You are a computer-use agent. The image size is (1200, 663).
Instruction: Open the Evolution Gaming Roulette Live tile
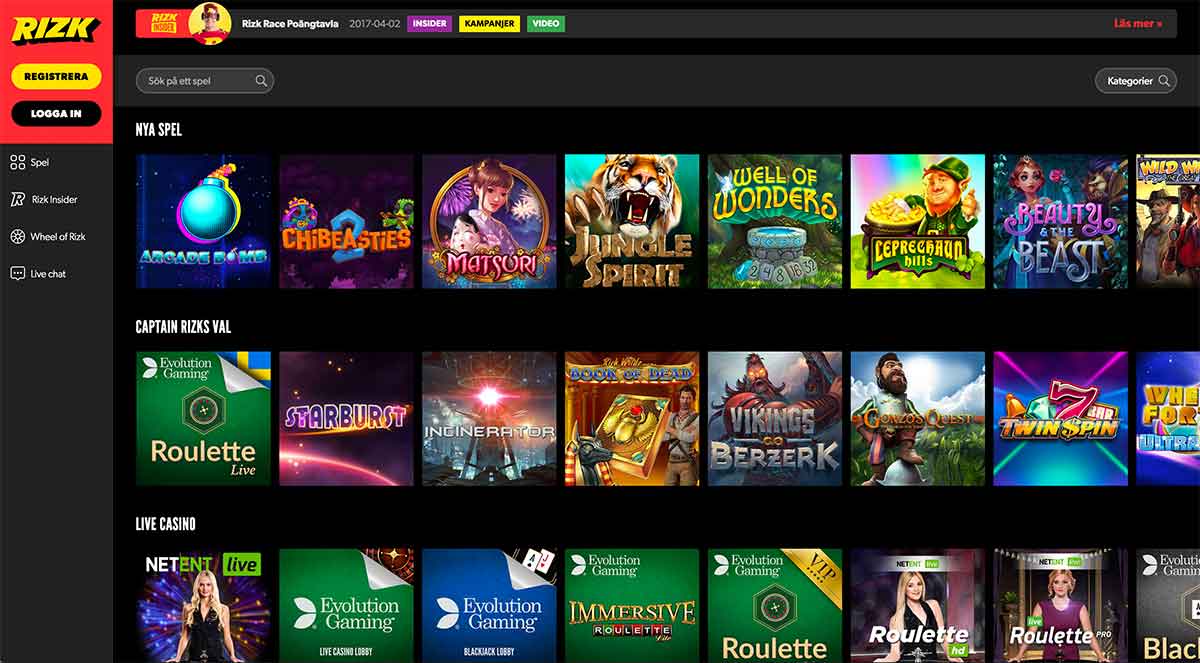(203, 418)
